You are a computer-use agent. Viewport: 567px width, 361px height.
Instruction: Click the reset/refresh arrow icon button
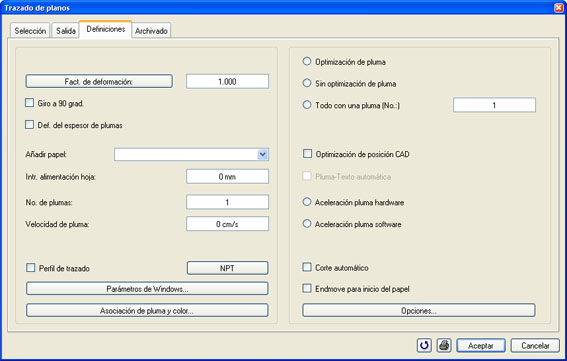click(x=424, y=345)
